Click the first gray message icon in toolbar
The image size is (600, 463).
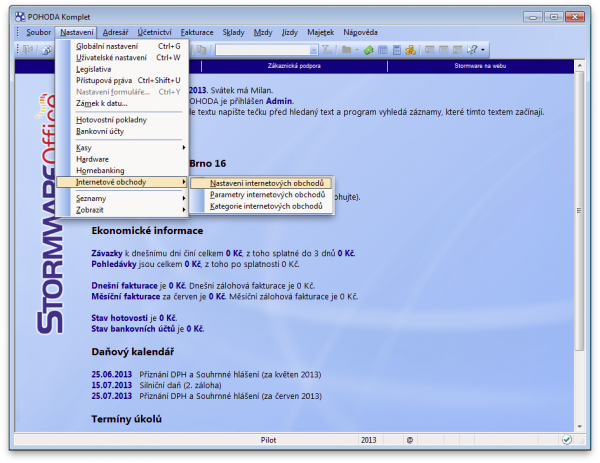430,50
